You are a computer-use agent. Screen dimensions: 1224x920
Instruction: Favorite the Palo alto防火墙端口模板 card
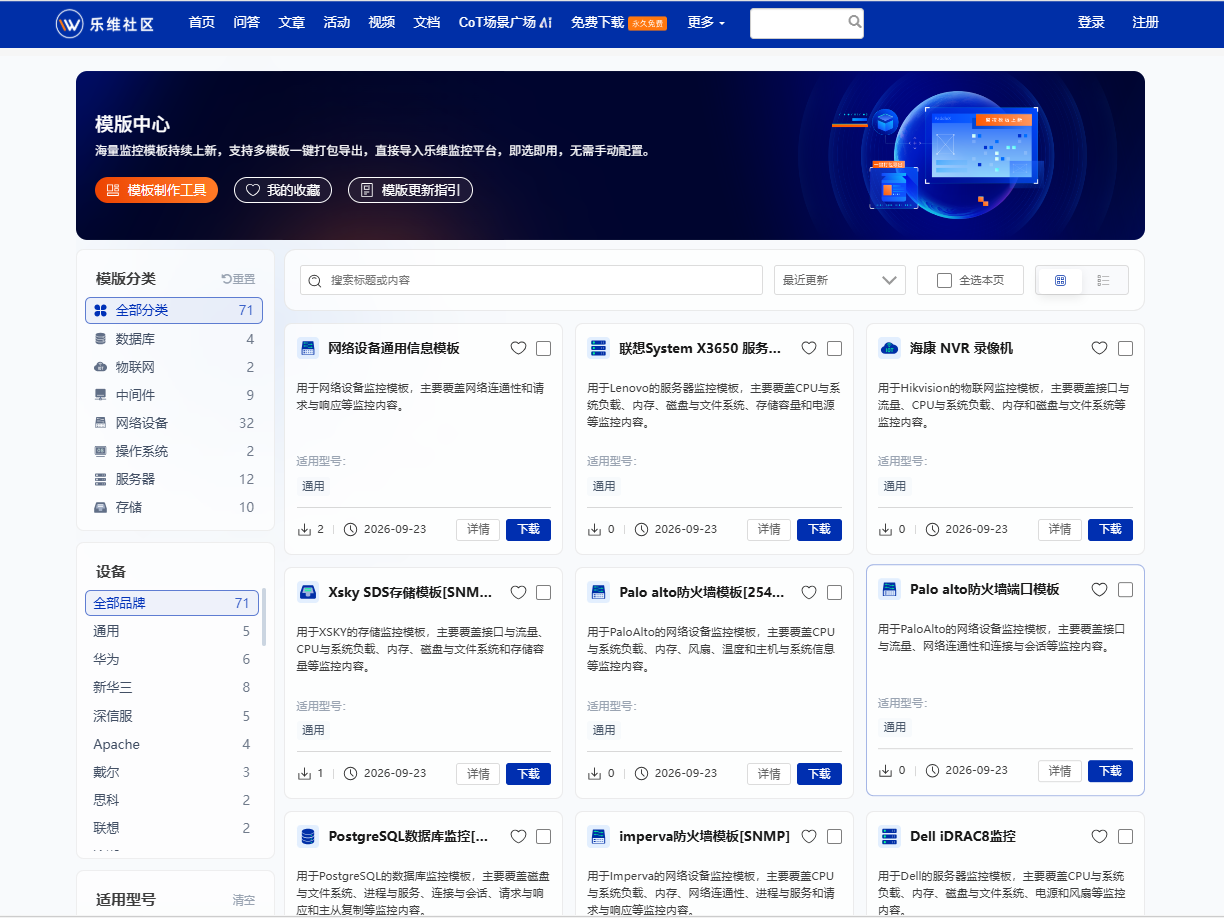(1099, 590)
